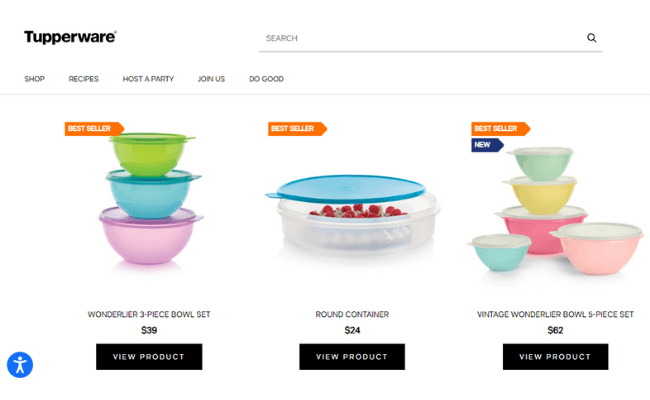Click the New badge on Vintage Wonderlier set

(x=488, y=145)
